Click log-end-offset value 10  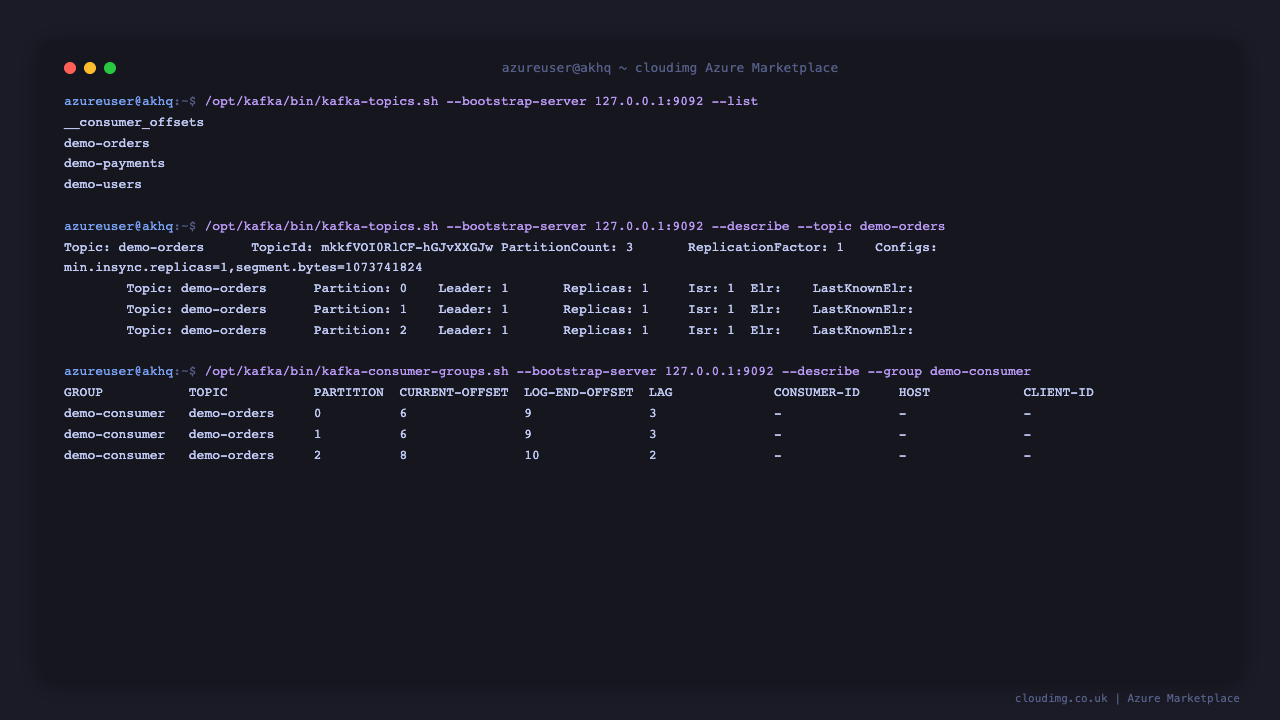pyautogui.click(x=532, y=455)
